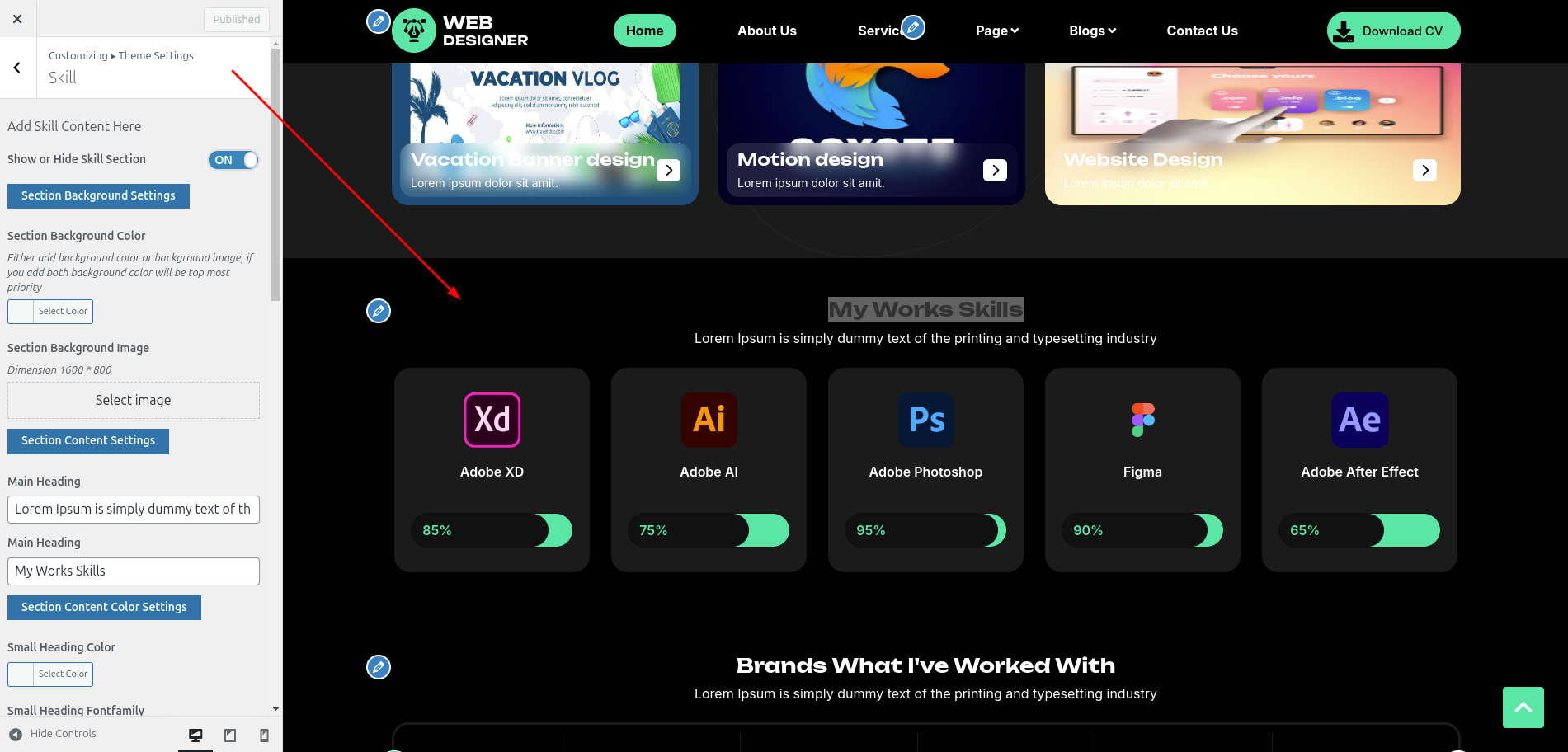Close the Customizer with the X icon
Image resolution: width=1568 pixels, height=752 pixels.
[17, 19]
